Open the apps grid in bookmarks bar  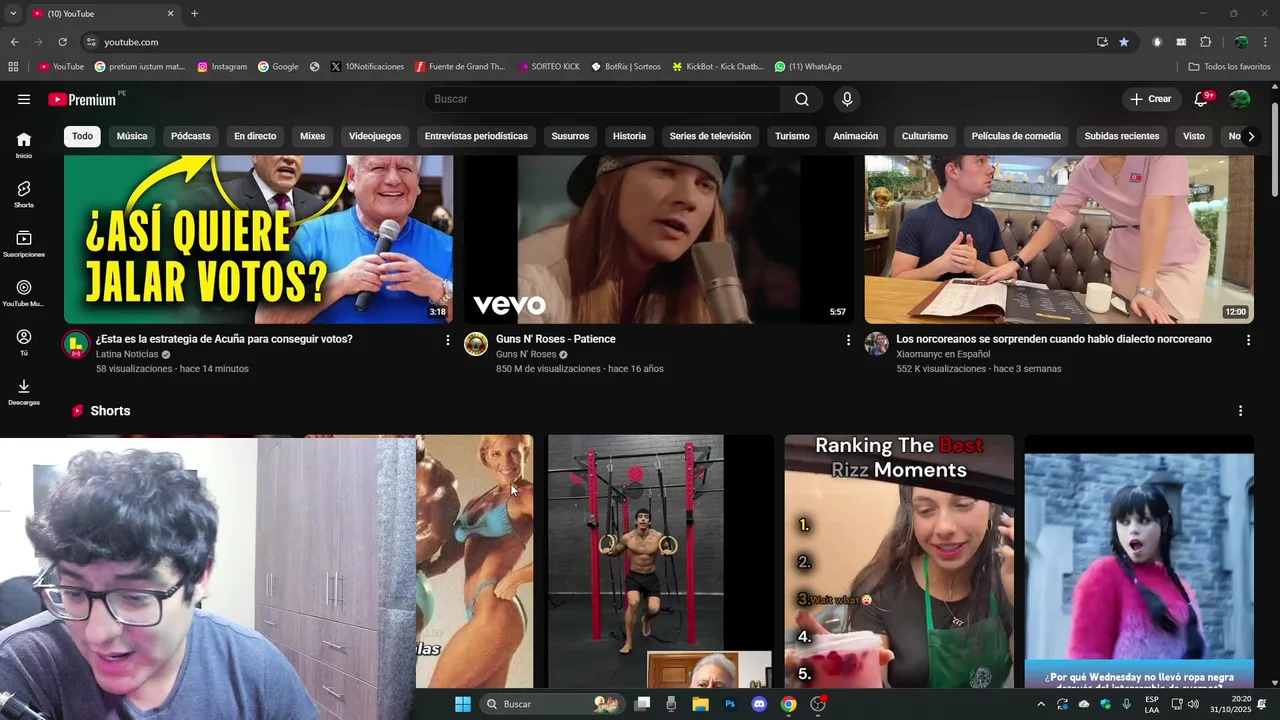click(x=13, y=67)
